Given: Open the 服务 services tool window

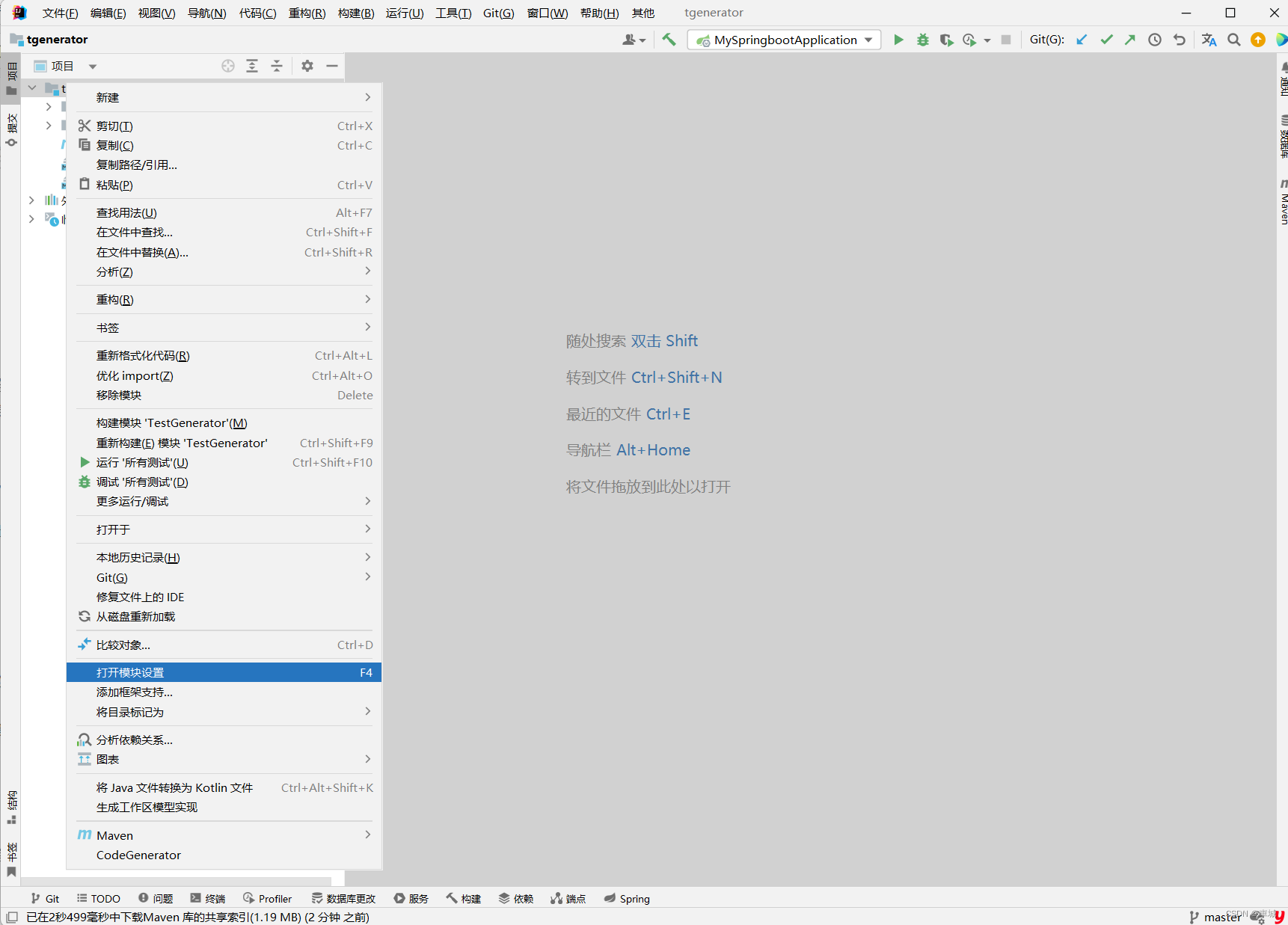Looking at the screenshot, I should click(411, 898).
